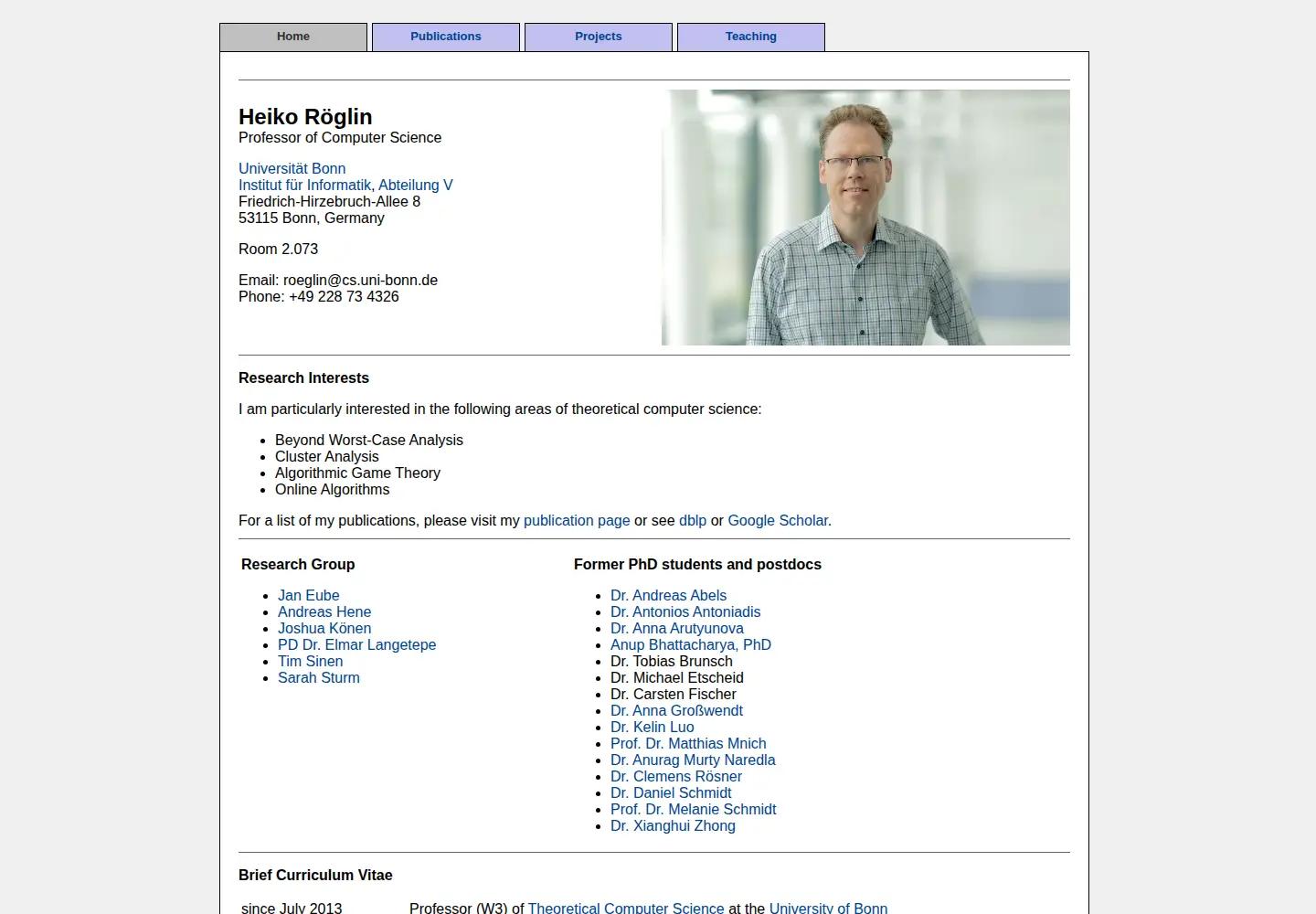Select the Dr. Carsten Fischer entry
The height and width of the screenshot is (914, 1316).
673,694
